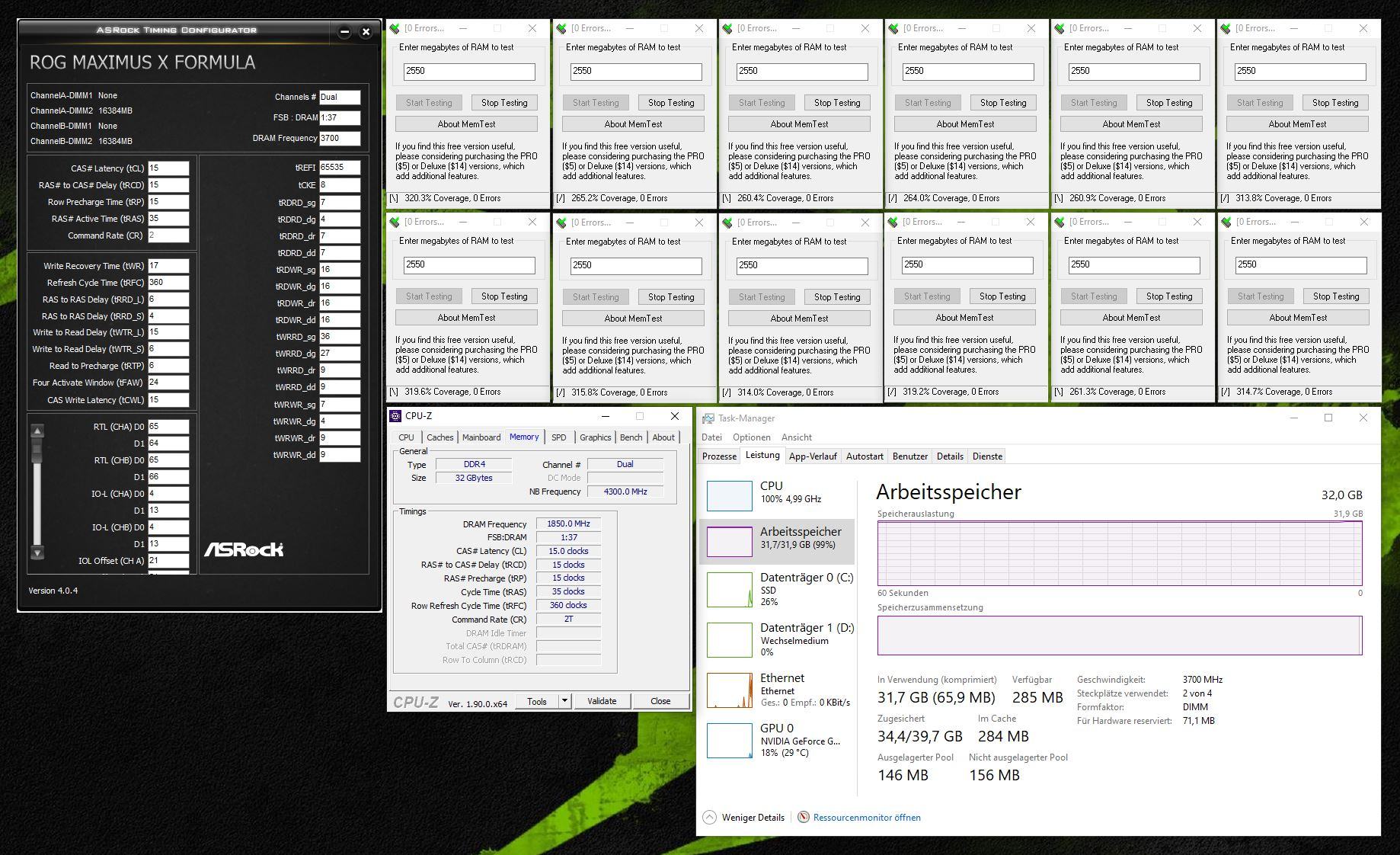Select the Ethernet graph thumbnail

(730, 690)
